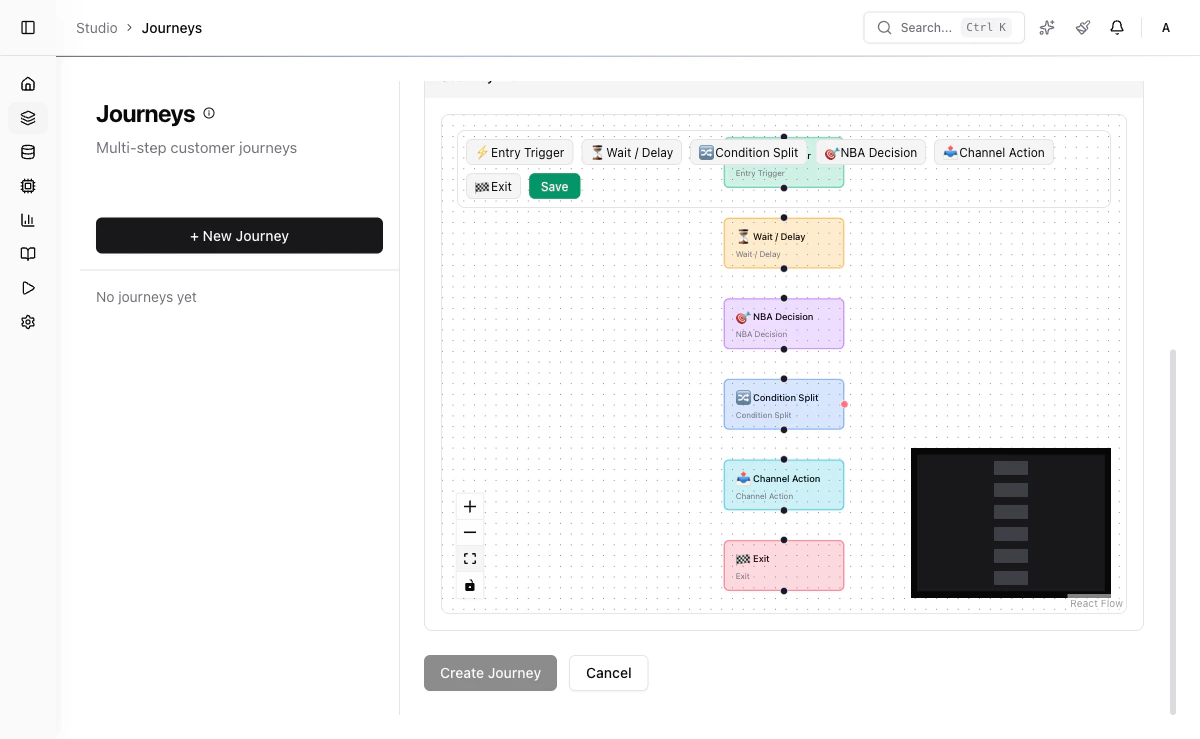Open the documentation book icon in the sidebar

(x=28, y=254)
